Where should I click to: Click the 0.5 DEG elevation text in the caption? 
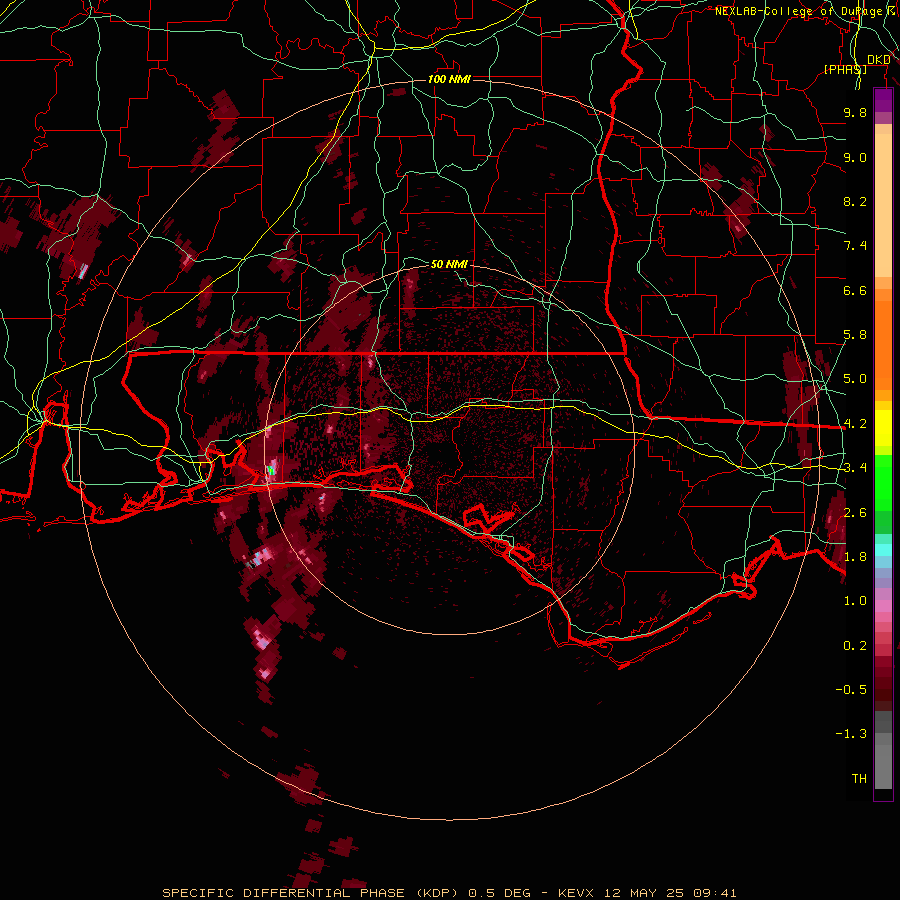[x=500, y=893]
